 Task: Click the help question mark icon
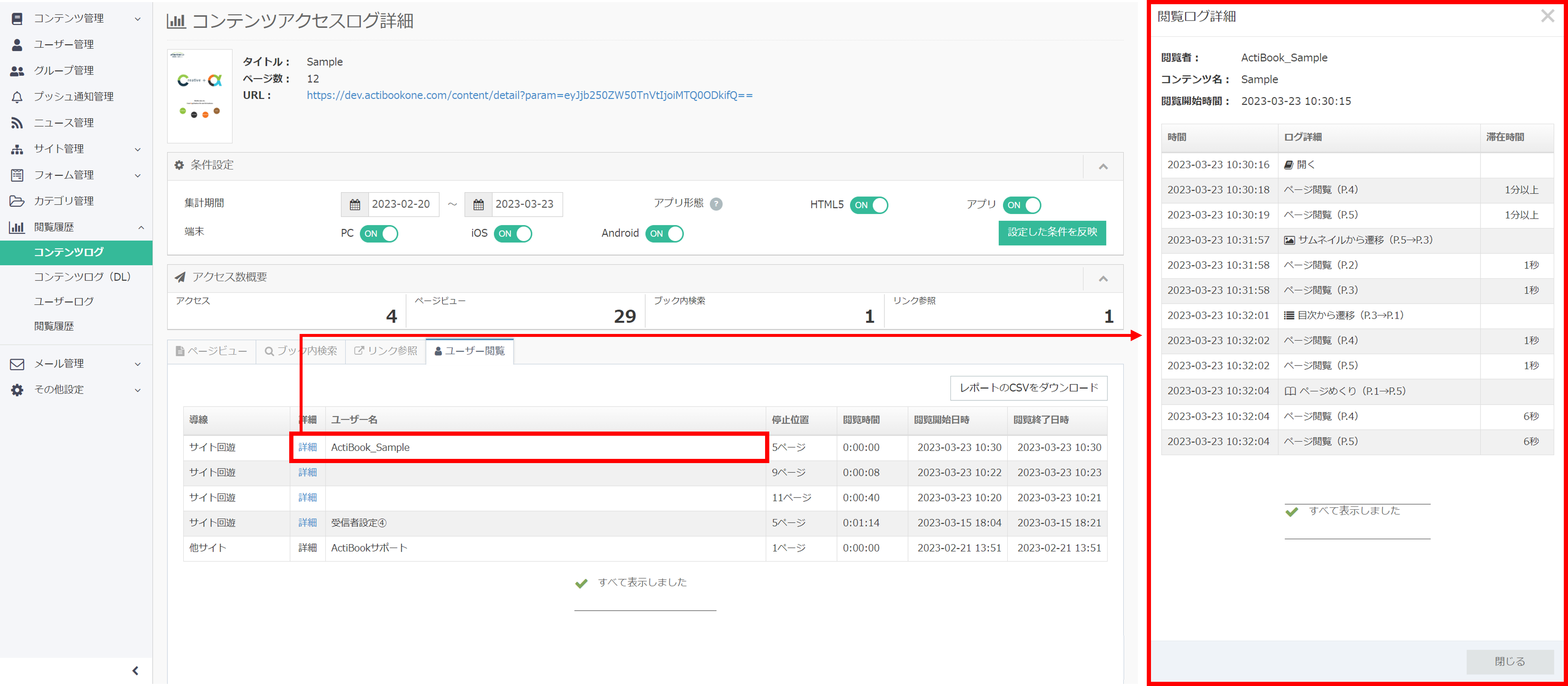(x=716, y=204)
